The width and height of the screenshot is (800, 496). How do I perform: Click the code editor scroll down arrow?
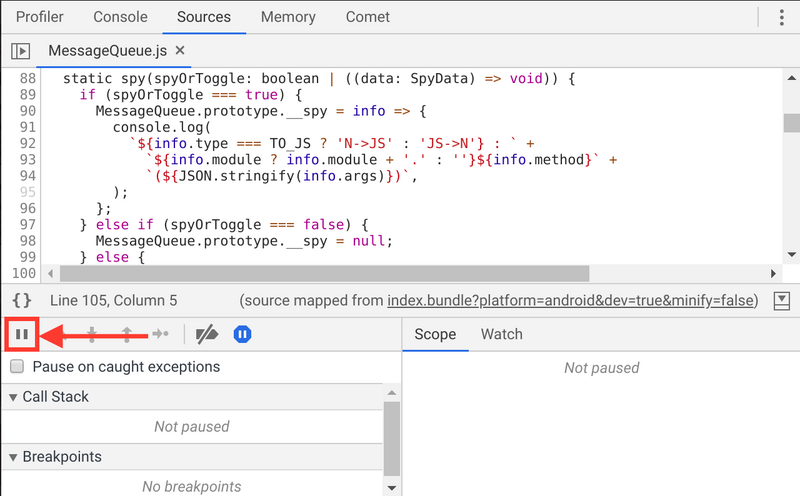(791, 254)
